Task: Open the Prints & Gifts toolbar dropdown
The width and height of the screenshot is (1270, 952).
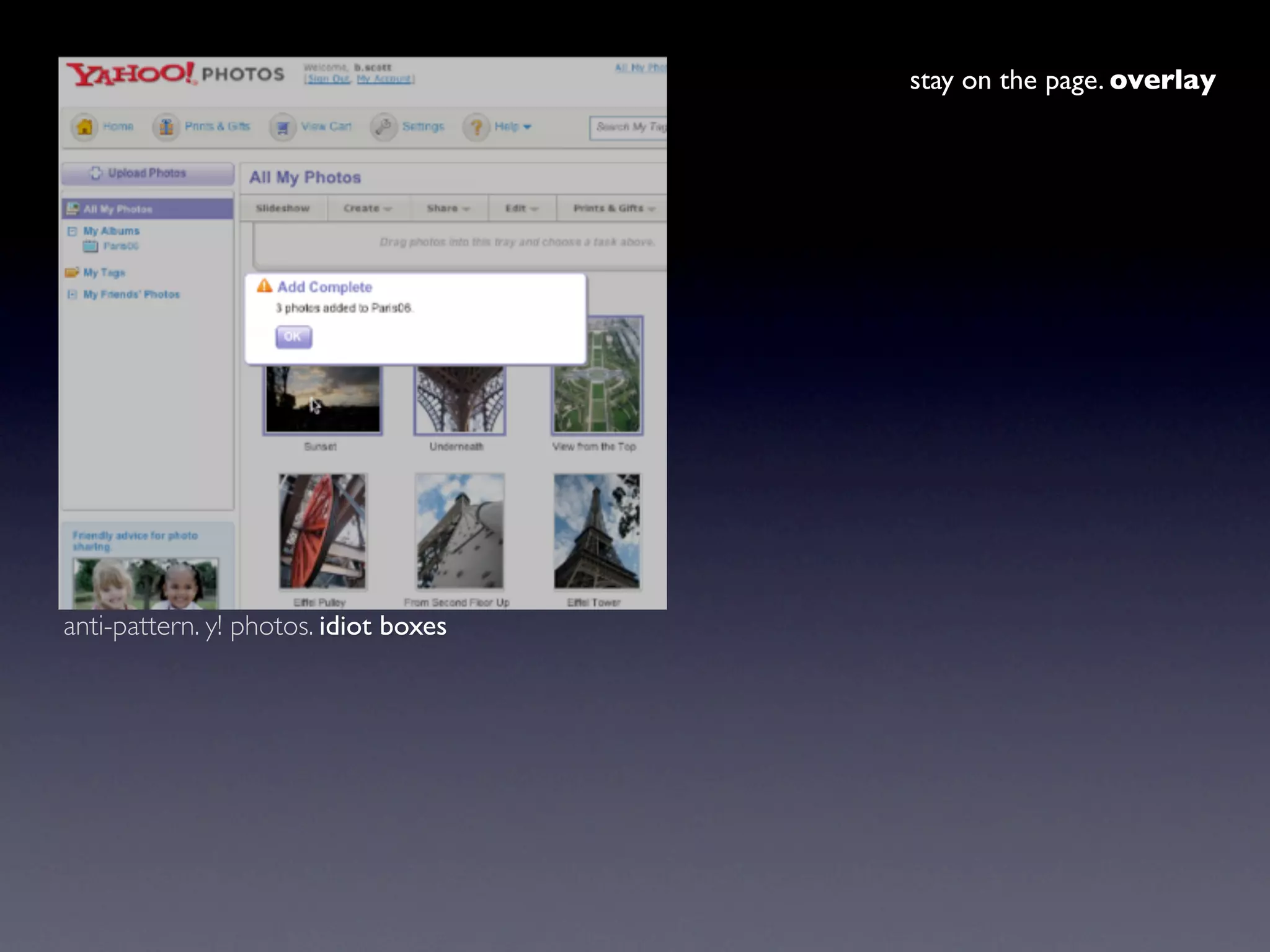Action: point(613,208)
